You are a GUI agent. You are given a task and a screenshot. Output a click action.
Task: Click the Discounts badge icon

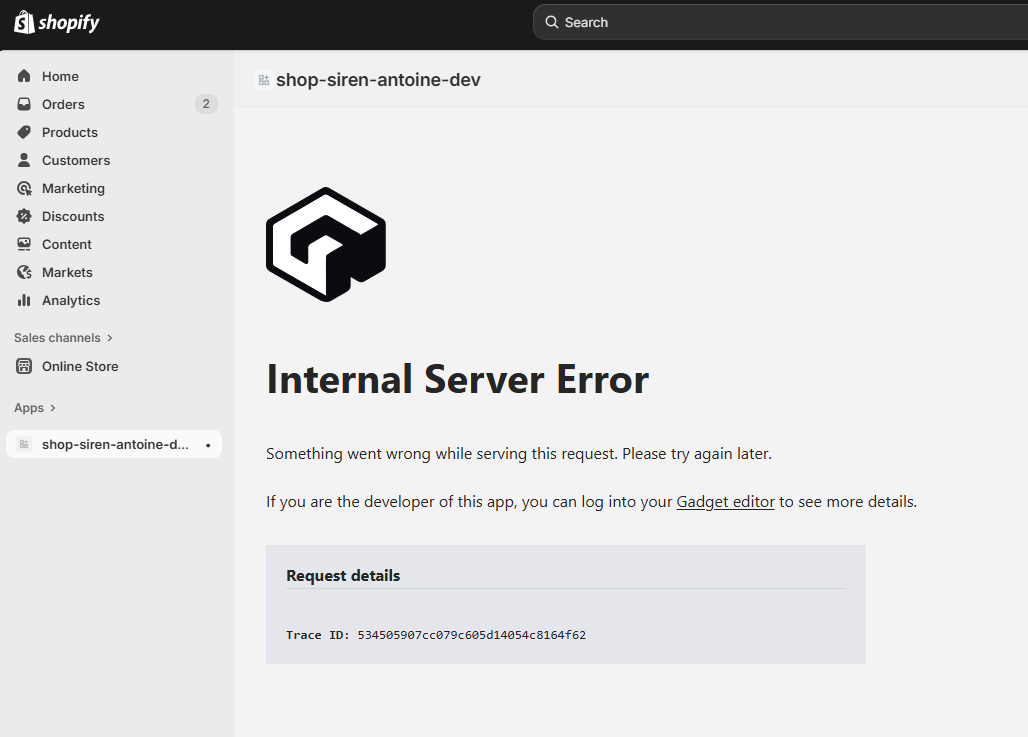[x=24, y=216]
